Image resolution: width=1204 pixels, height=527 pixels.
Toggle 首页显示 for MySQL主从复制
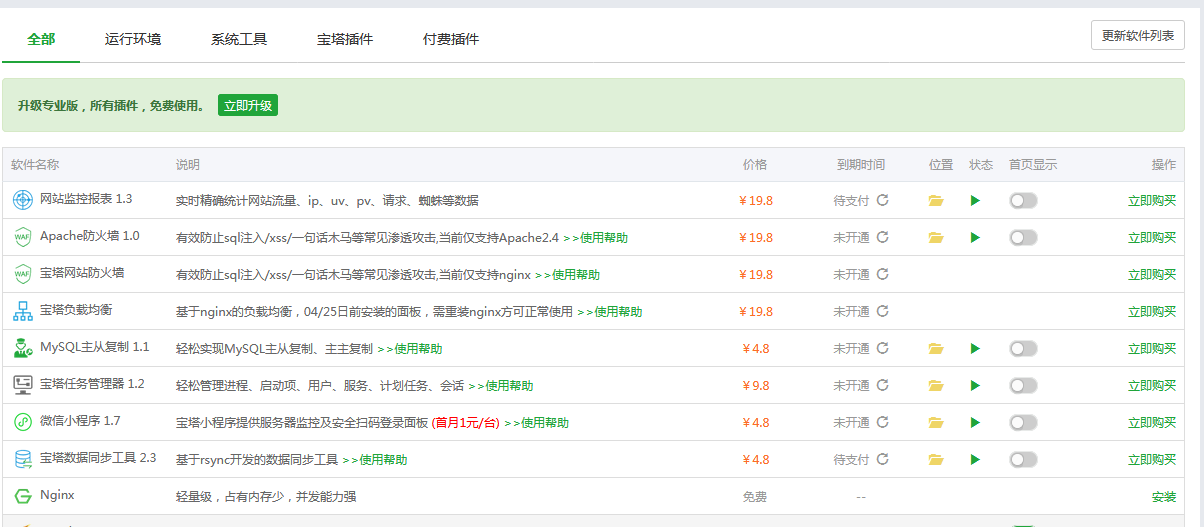1023,348
